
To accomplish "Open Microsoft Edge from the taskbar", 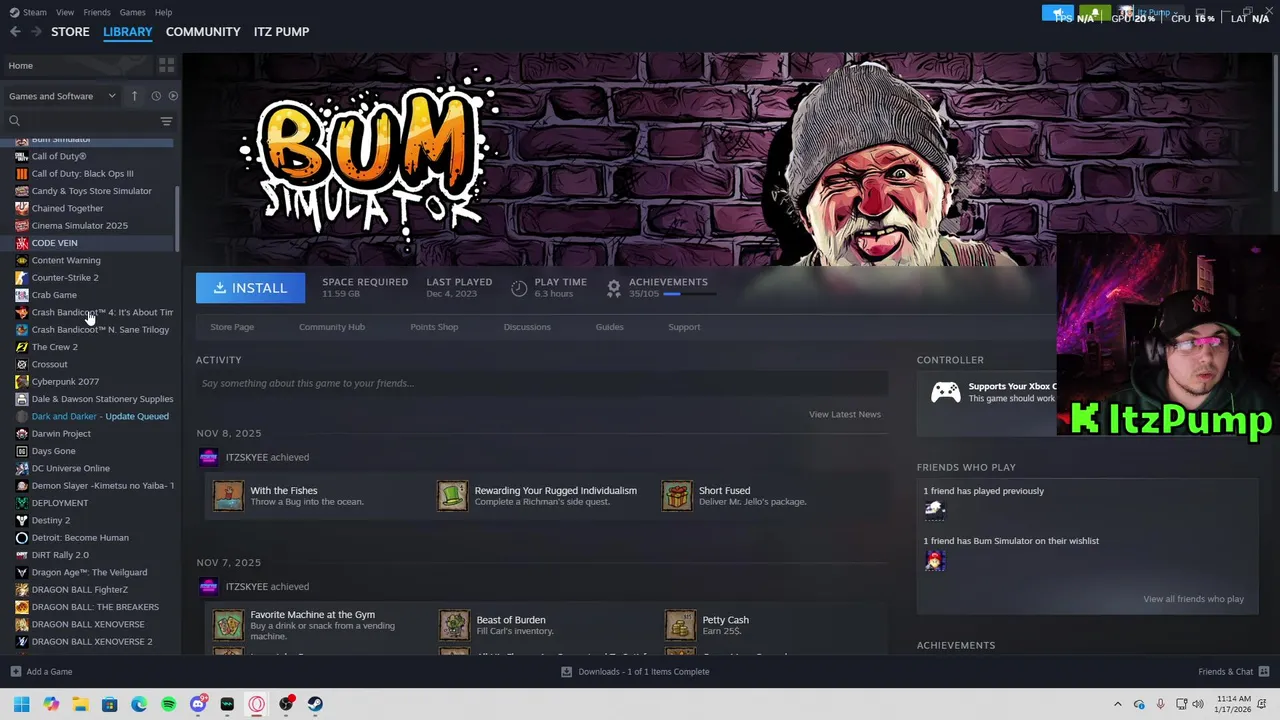I will pyautogui.click(x=139, y=704).
